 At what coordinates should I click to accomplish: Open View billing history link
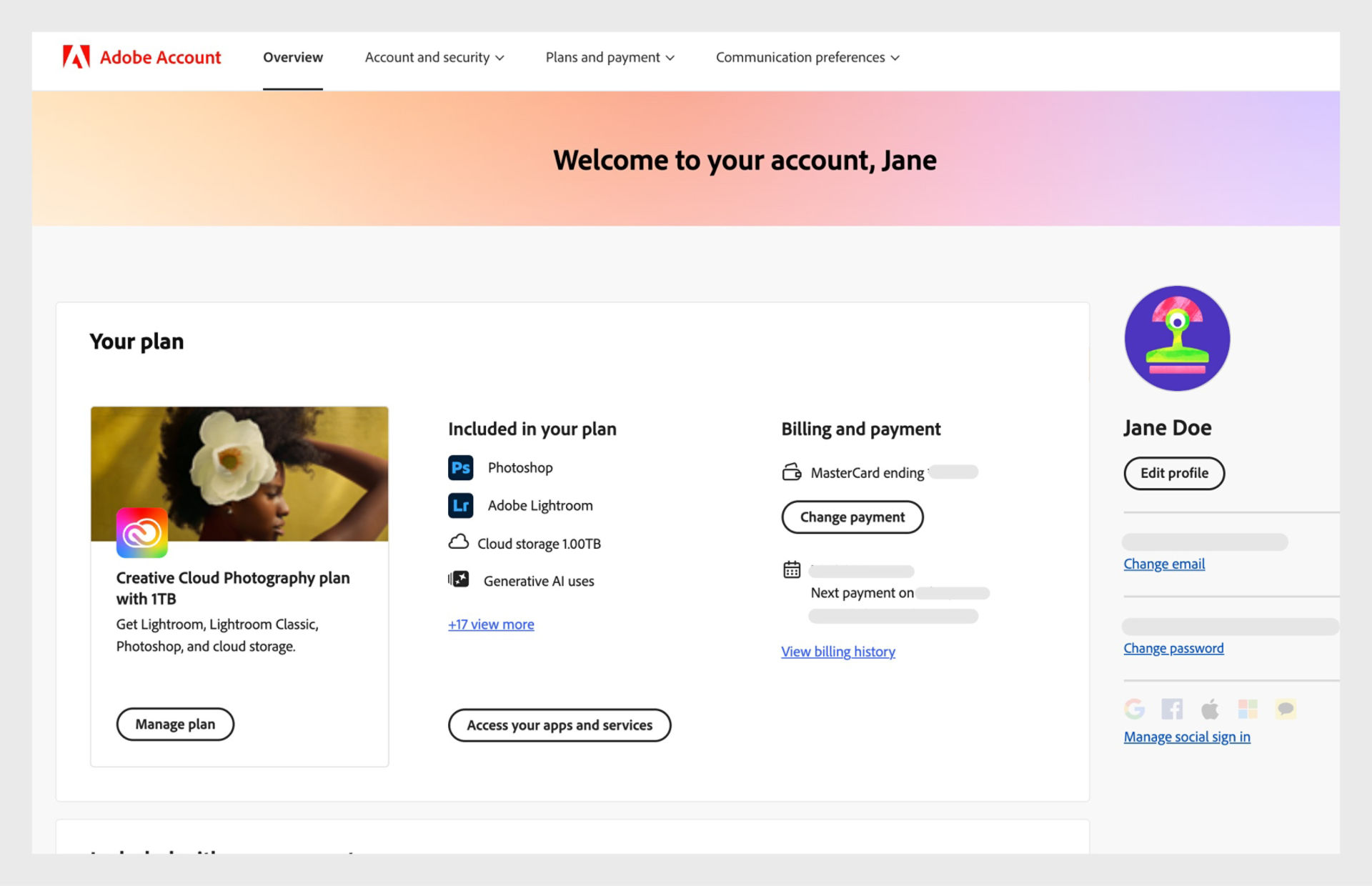click(x=838, y=652)
